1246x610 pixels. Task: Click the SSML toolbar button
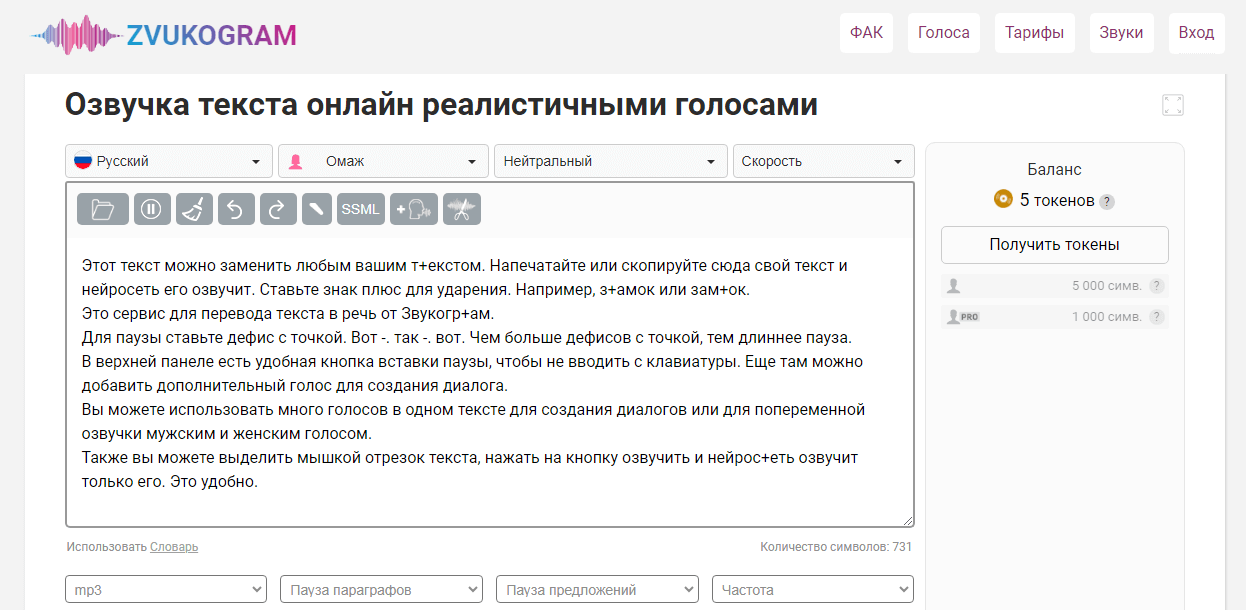tap(360, 209)
